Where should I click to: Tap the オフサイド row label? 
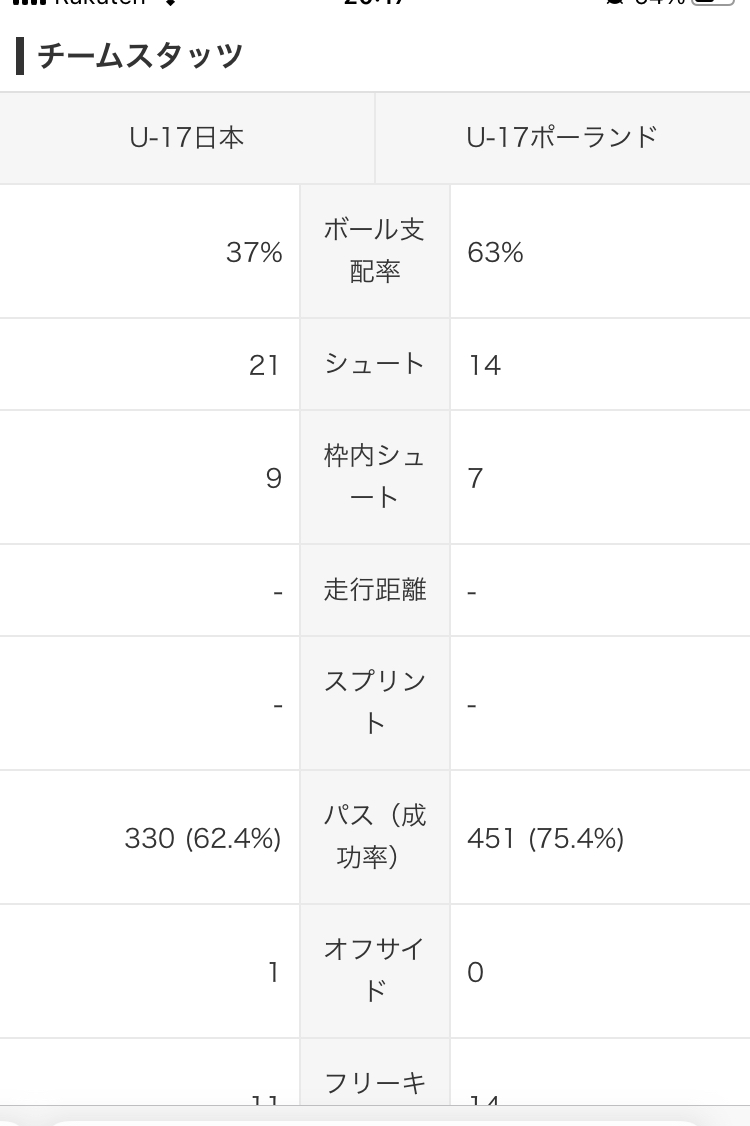pyautogui.click(x=374, y=970)
